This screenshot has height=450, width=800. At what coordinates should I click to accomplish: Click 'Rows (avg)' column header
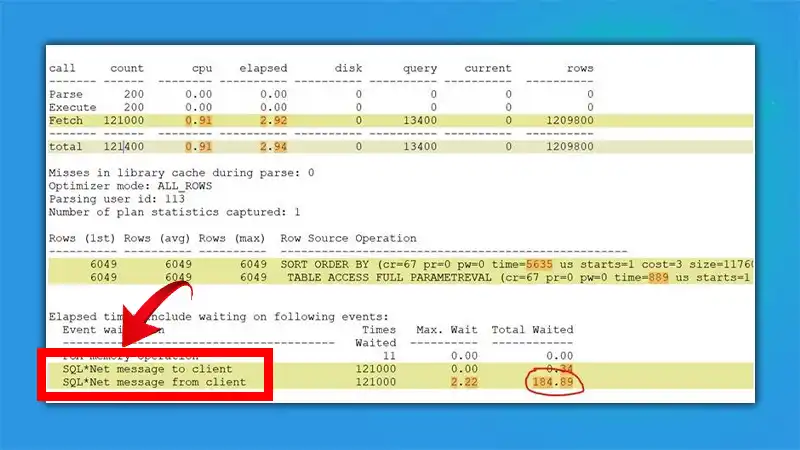157,238
